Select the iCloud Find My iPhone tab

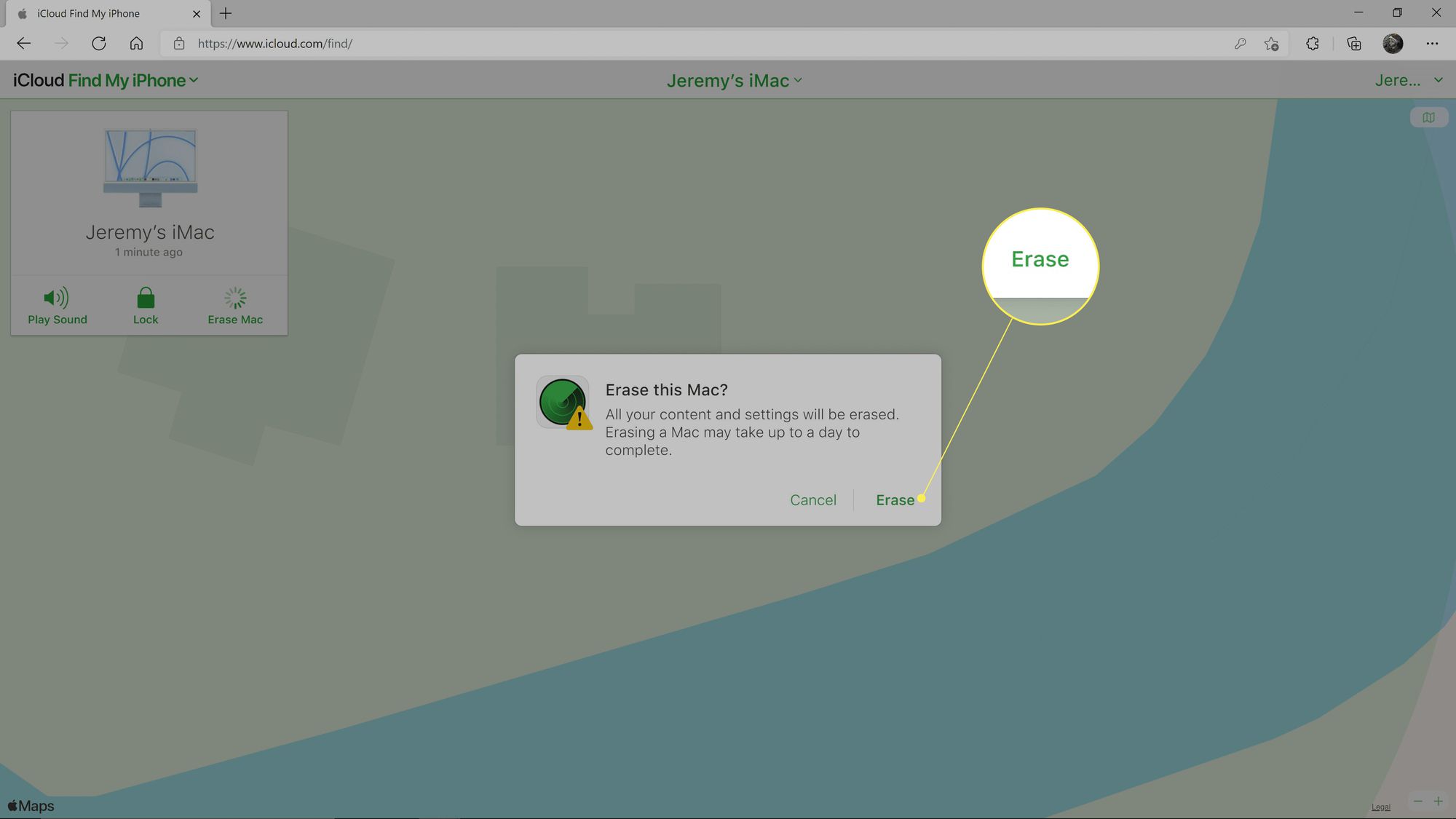(x=106, y=14)
